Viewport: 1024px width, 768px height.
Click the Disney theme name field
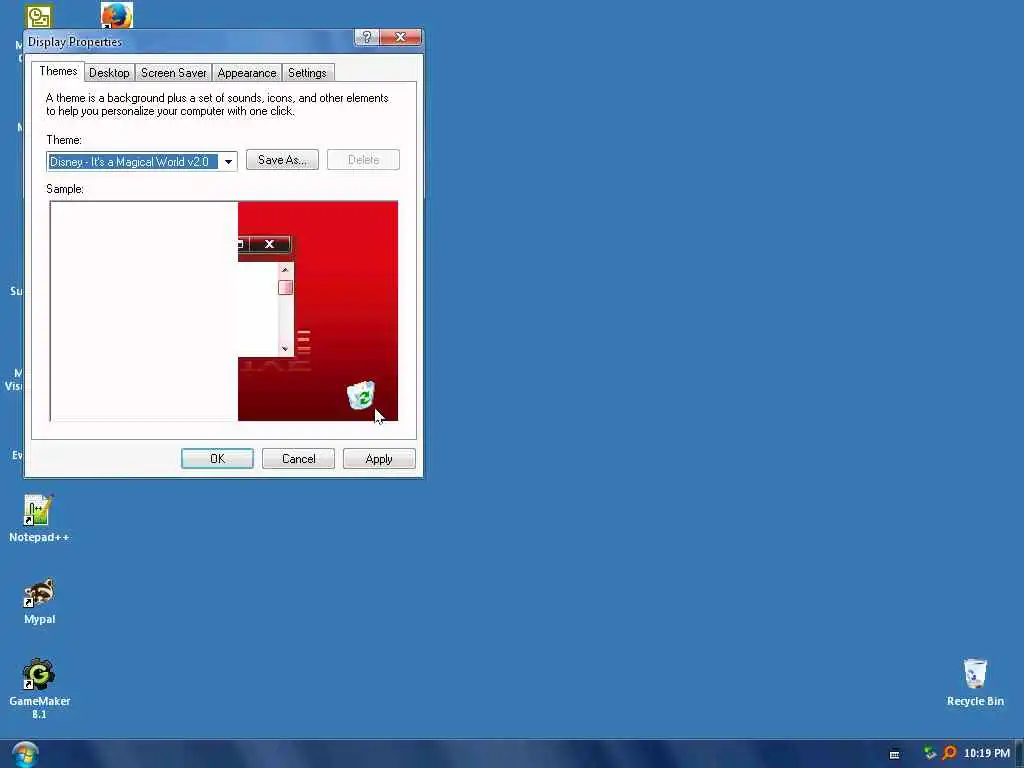(133, 161)
